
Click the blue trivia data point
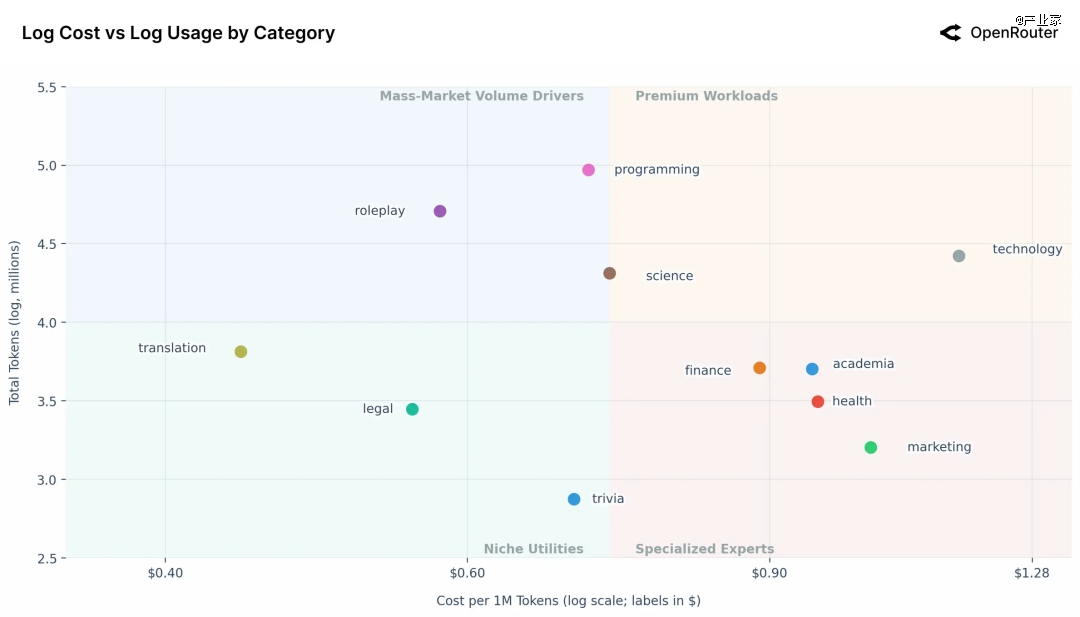(574, 499)
